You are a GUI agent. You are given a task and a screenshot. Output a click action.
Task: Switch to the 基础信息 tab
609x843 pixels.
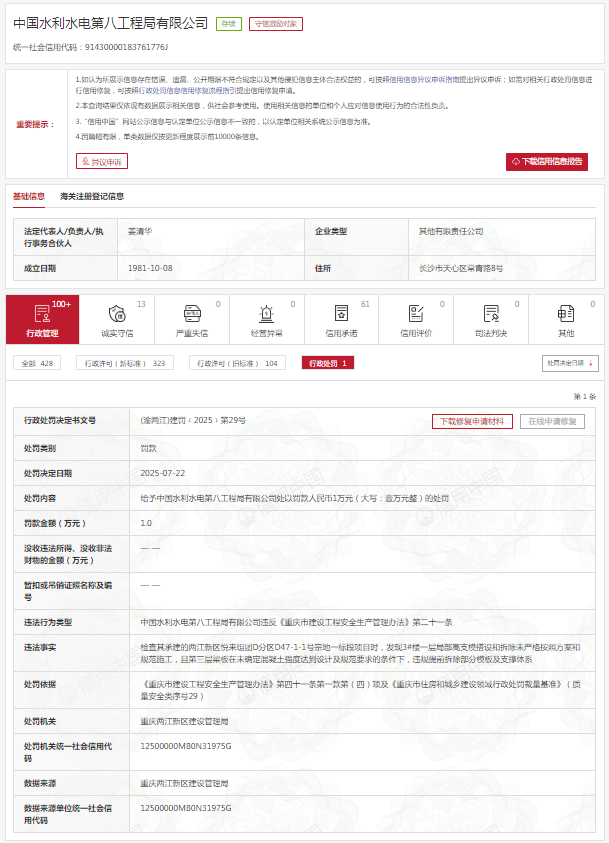click(x=29, y=196)
